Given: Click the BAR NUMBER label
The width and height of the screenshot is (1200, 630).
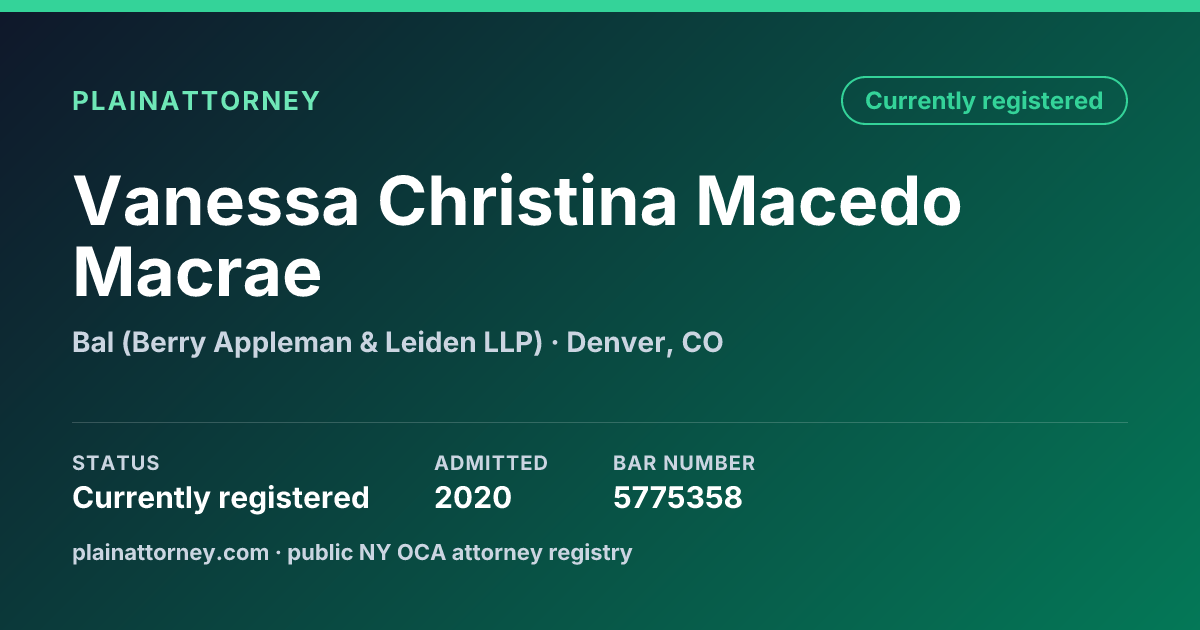Looking at the screenshot, I should 684,463.
